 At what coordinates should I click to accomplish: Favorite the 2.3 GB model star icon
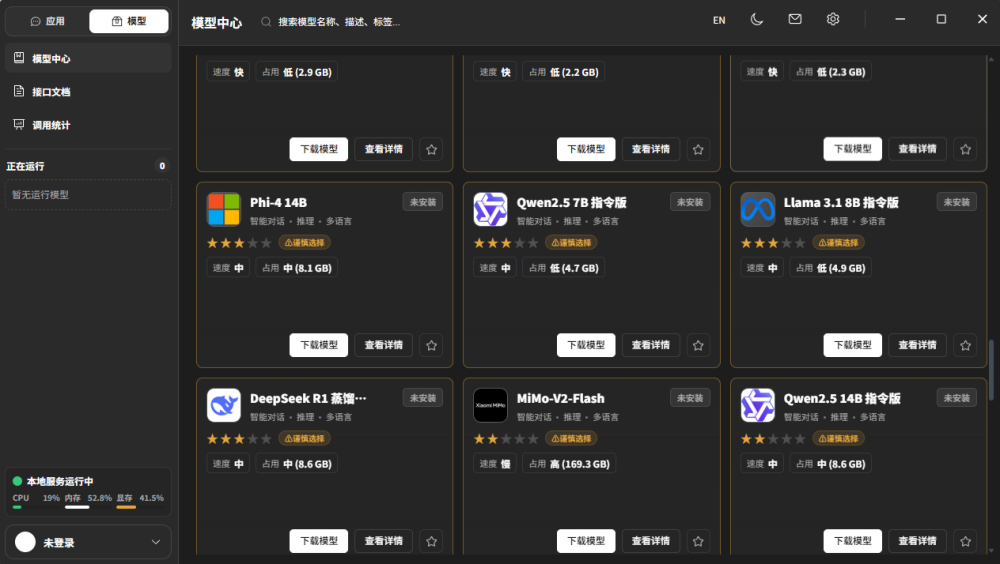pyautogui.click(x=965, y=149)
